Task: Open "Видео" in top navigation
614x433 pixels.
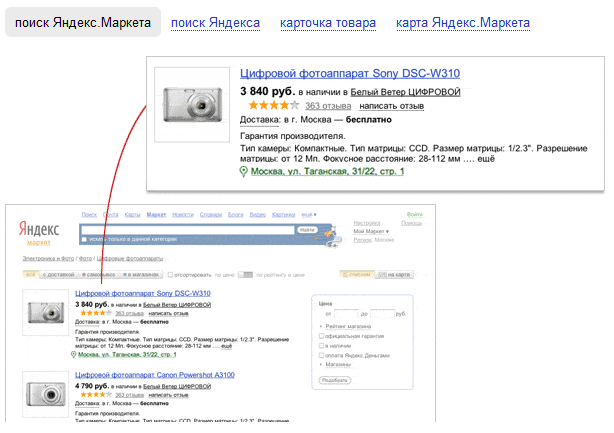Action: pos(258,215)
